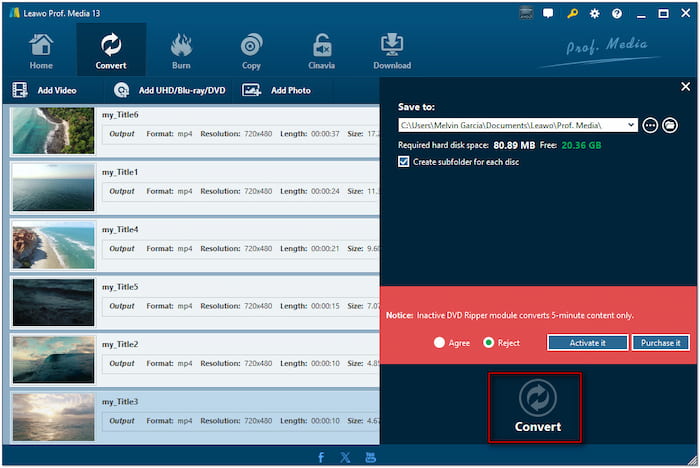
Task: Open the feedback chat bubble icon
Action: [x=548, y=13]
